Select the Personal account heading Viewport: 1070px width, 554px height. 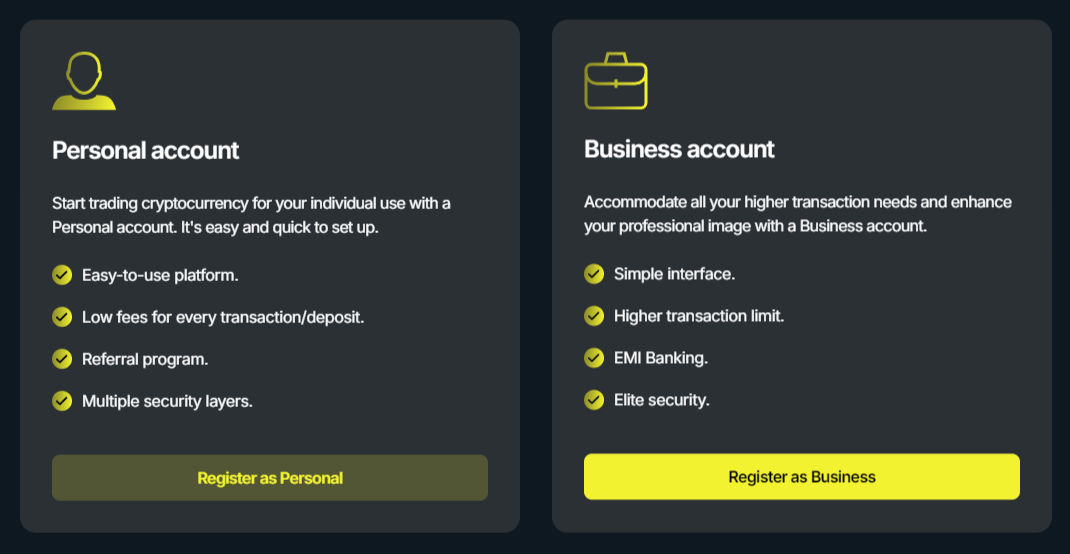click(146, 151)
